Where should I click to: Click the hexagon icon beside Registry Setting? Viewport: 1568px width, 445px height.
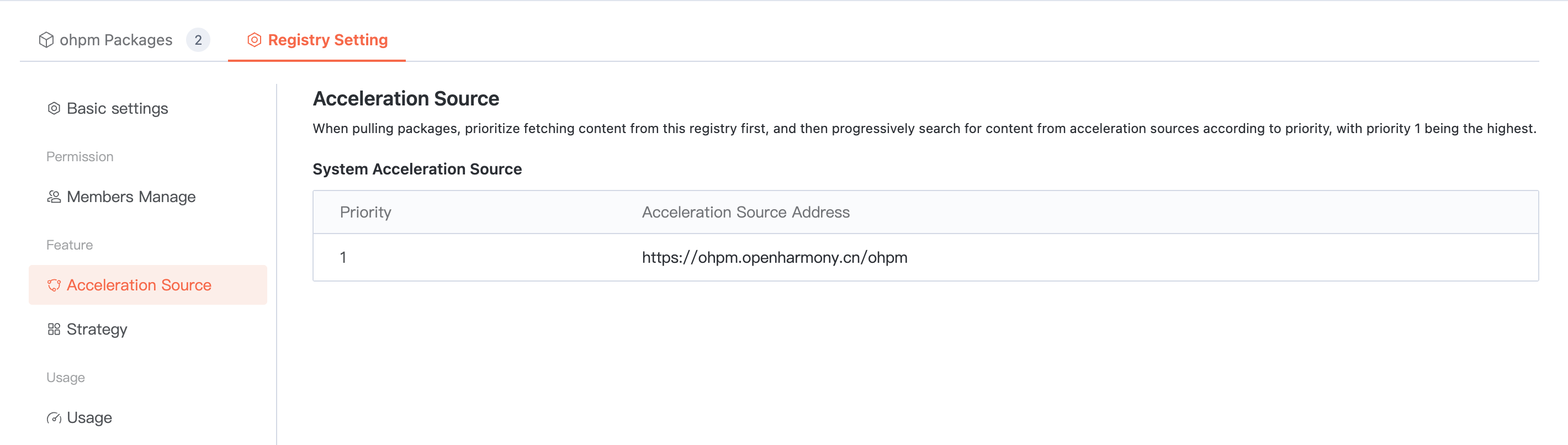point(255,40)
